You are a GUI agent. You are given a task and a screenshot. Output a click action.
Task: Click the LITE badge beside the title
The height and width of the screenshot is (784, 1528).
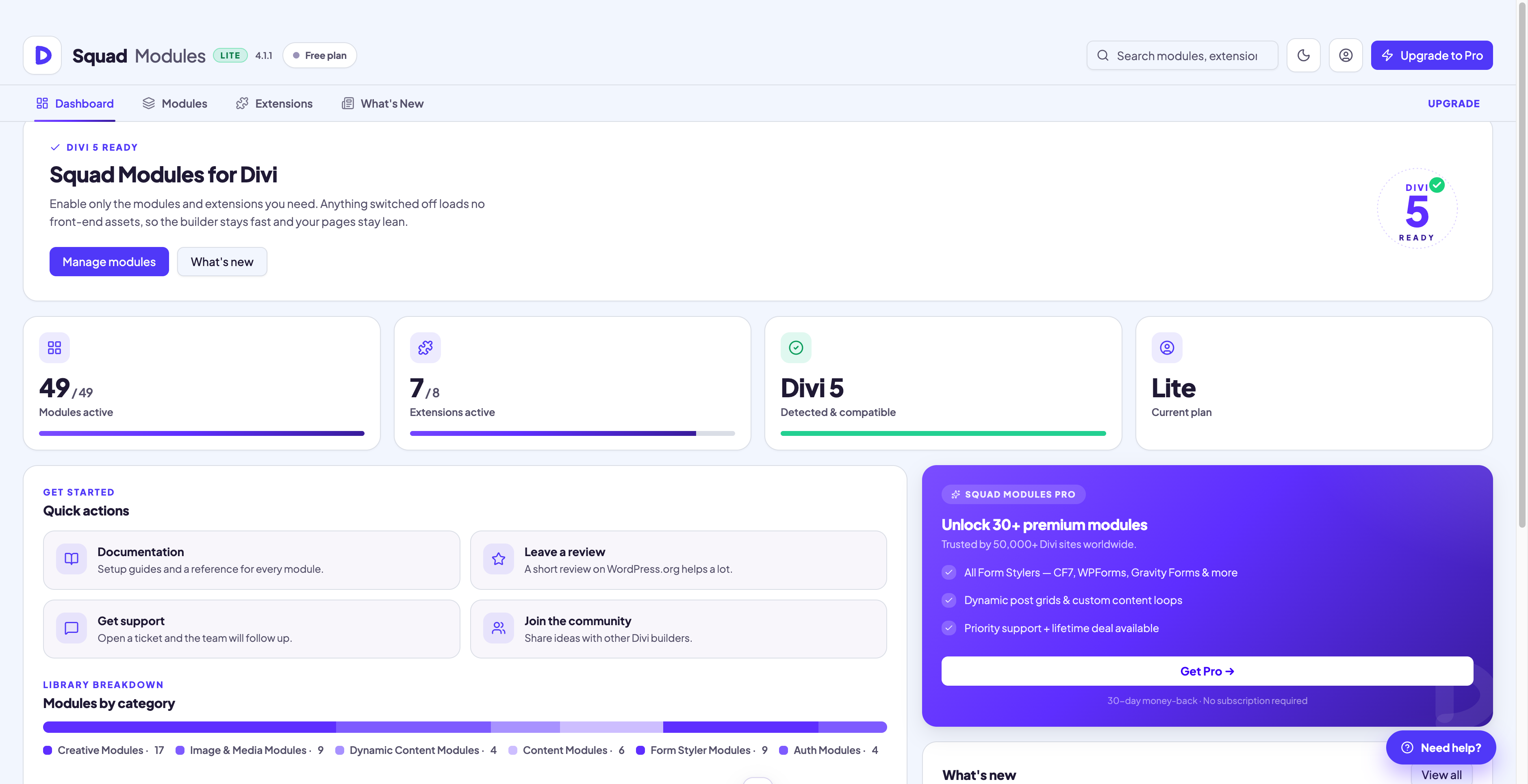pos(230,55)
